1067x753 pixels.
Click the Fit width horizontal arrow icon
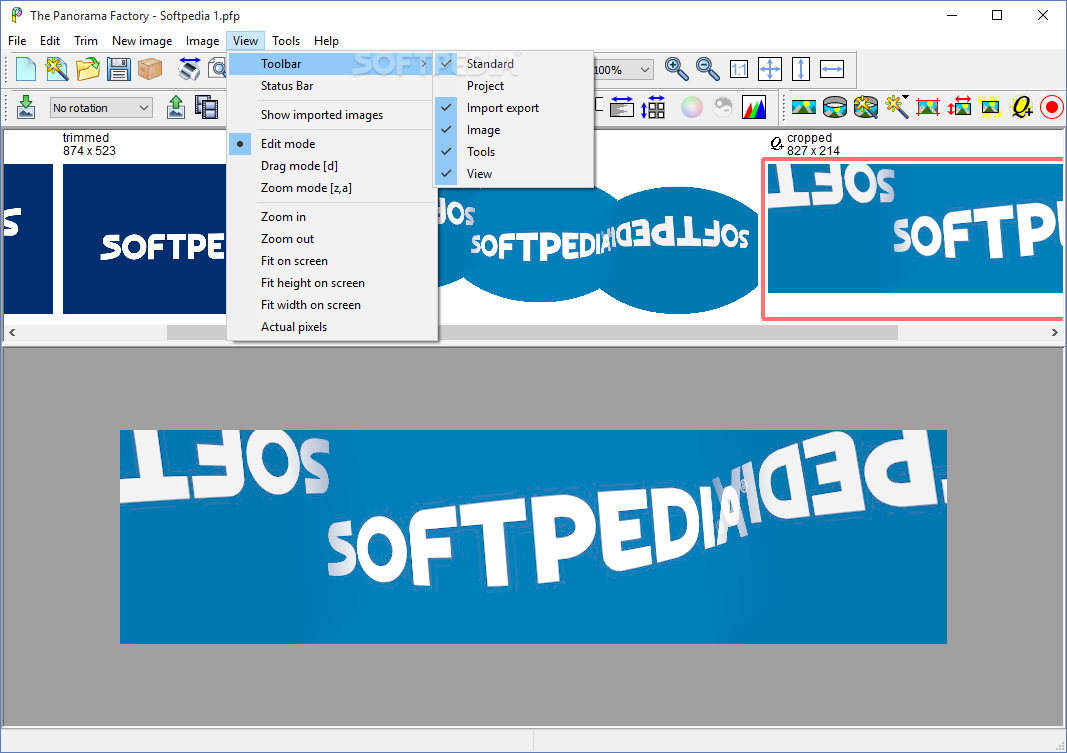[832, 69]
